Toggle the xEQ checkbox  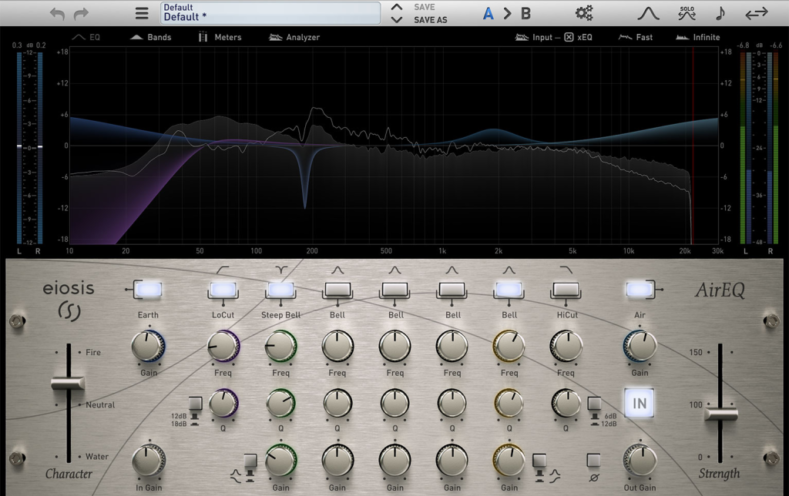569,37
